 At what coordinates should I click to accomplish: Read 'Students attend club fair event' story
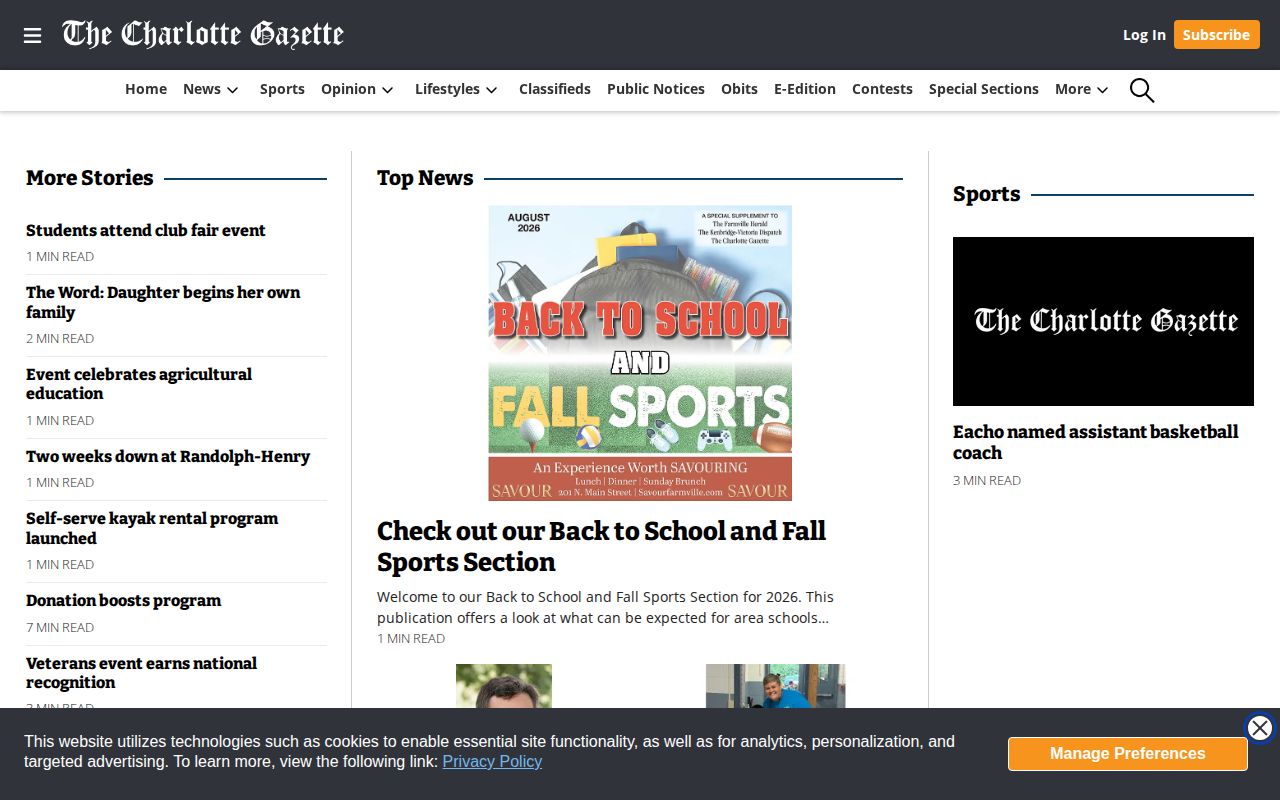click(x=146, y=230)
